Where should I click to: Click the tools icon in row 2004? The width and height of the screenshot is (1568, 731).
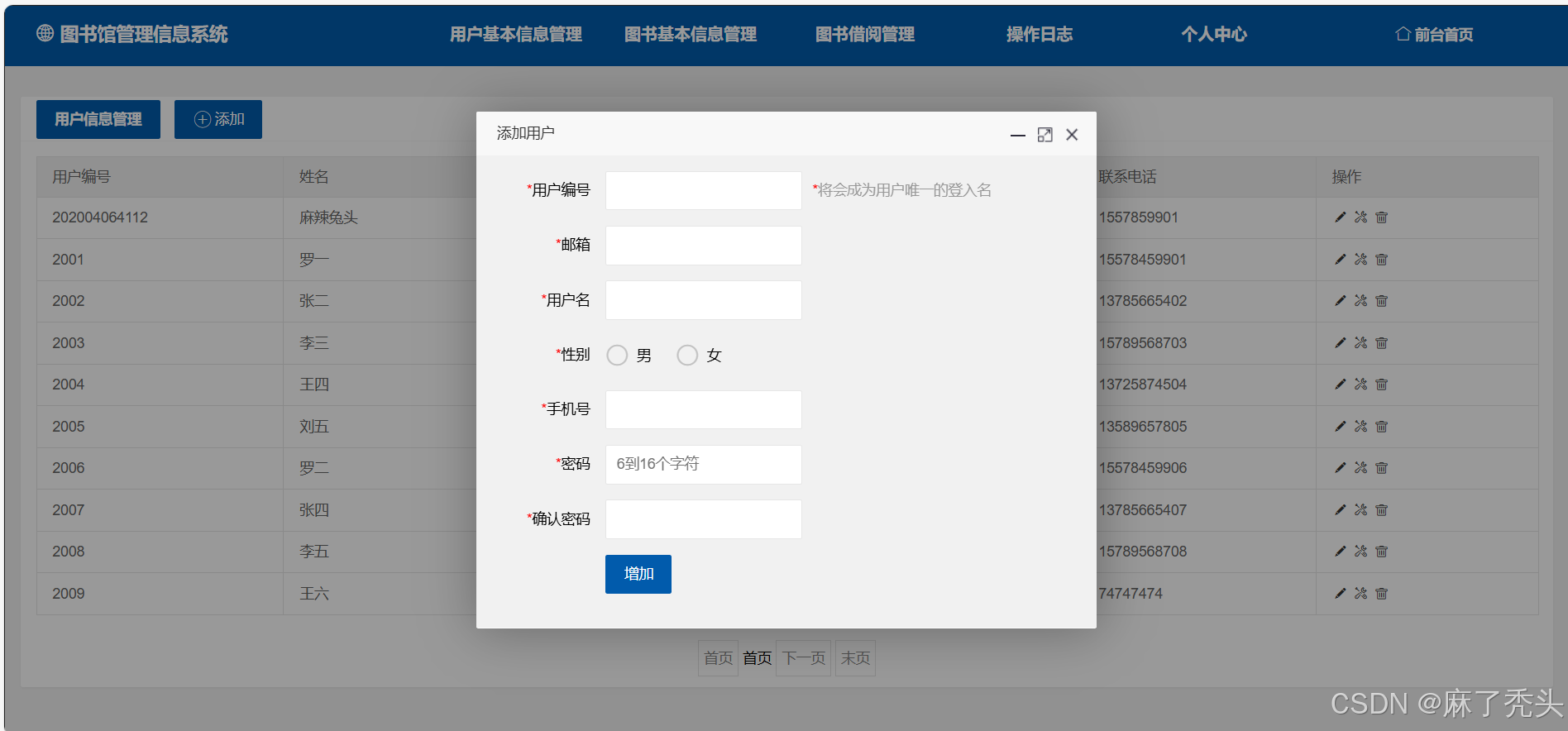point(1360,385)
